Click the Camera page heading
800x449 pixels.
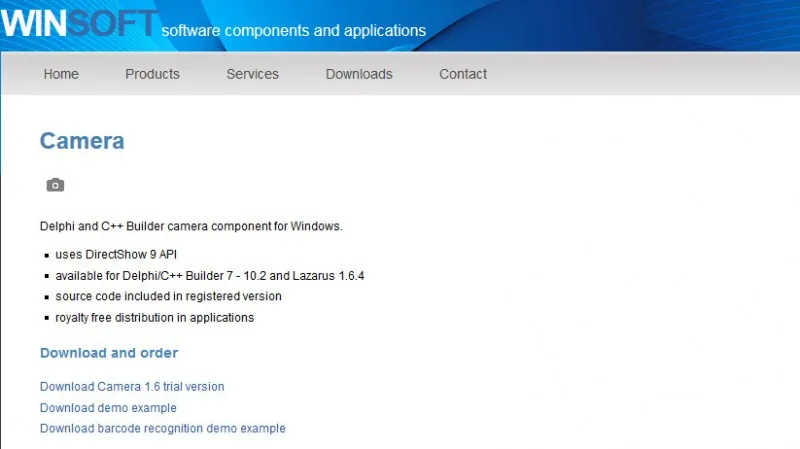82,141
